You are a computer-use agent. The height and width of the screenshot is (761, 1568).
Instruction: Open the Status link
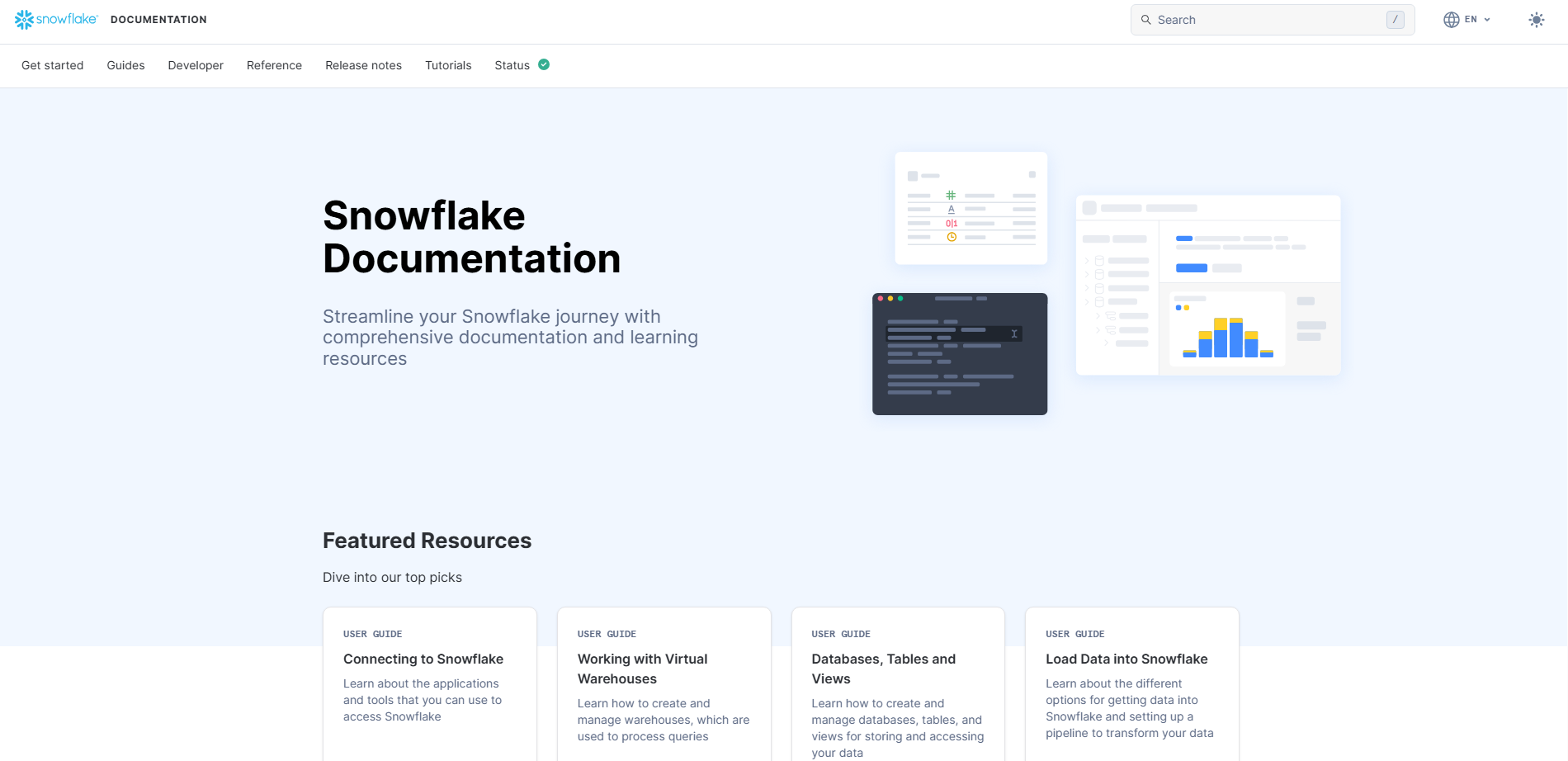[x=512, y=65]
